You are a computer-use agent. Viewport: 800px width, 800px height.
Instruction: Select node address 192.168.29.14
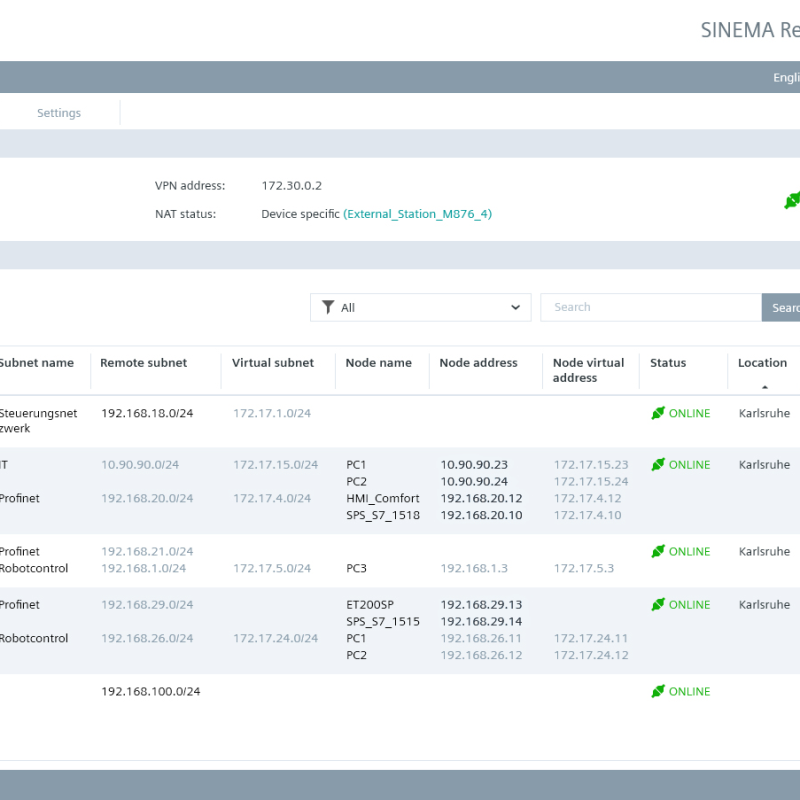coord(481,621)
